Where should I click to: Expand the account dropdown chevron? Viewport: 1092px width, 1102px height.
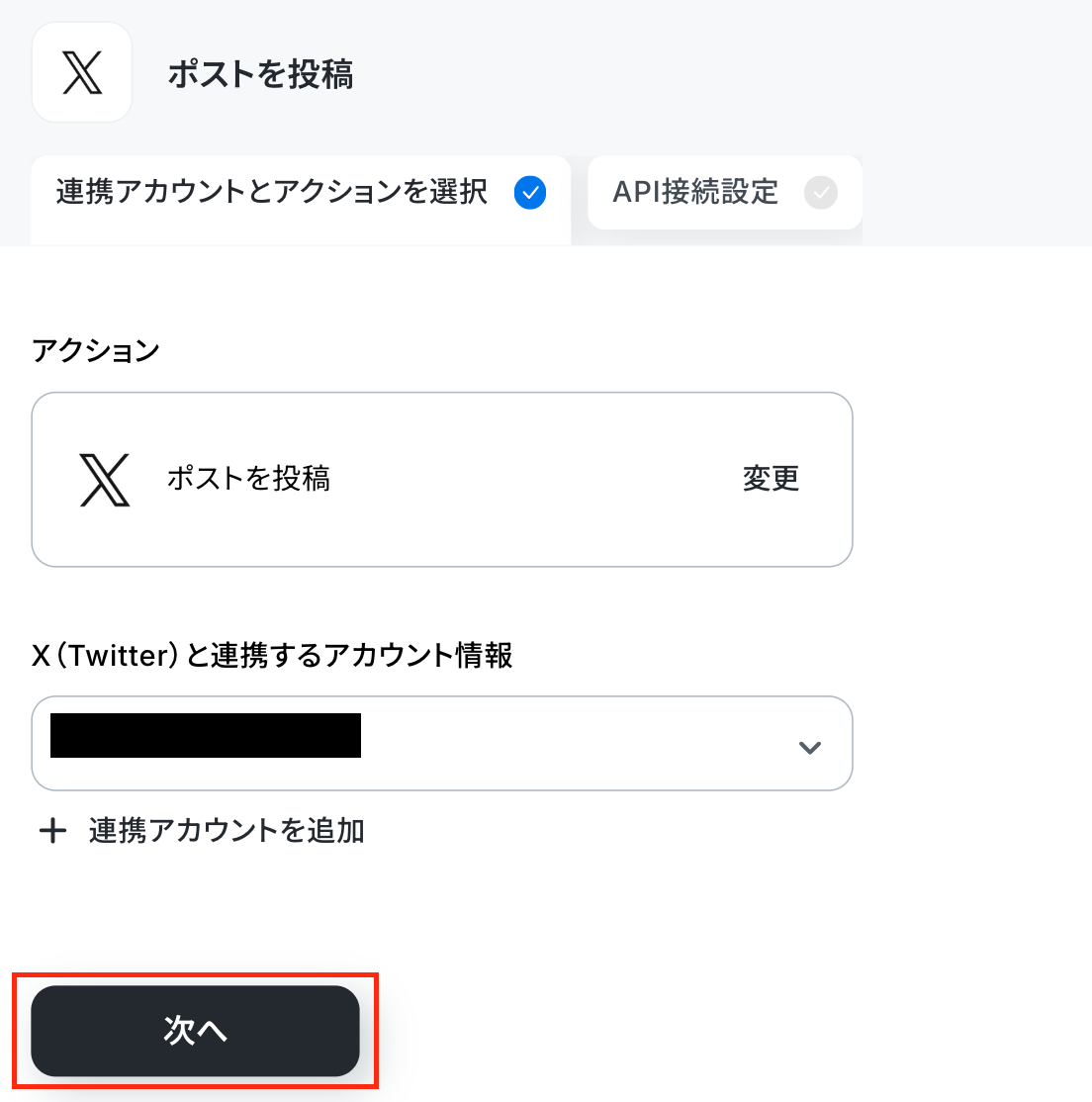click(x=810, y=747)
